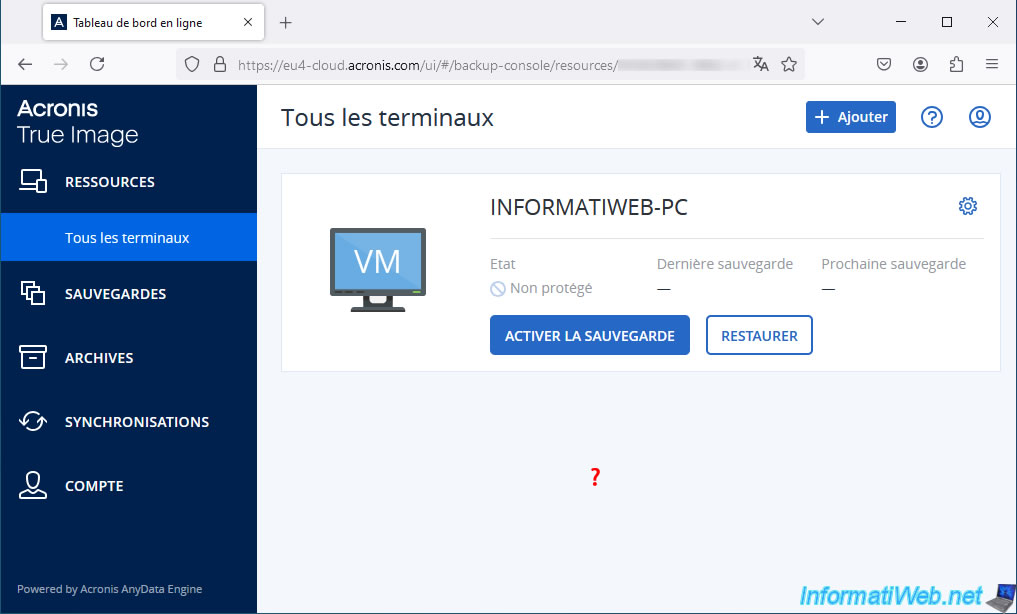Bookmark this page with star icon
The width and height of the screenshot is (1017, 614).
pos(789,64)
